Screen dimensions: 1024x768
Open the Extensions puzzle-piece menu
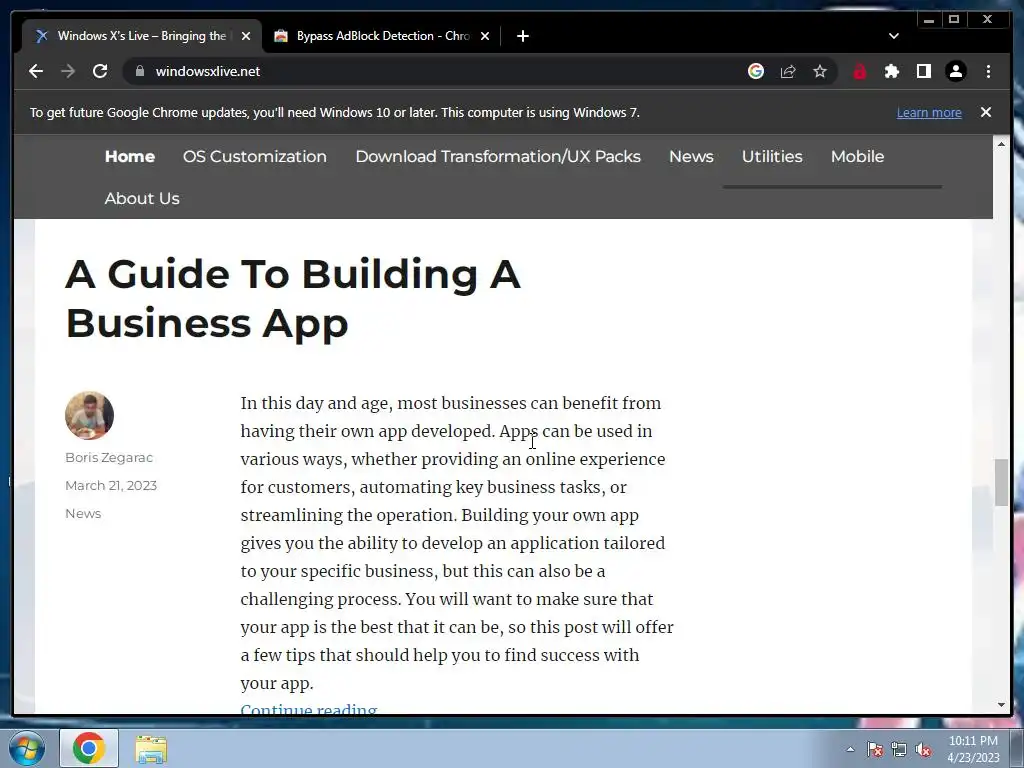pyautogui.click(x=891, y=71)
